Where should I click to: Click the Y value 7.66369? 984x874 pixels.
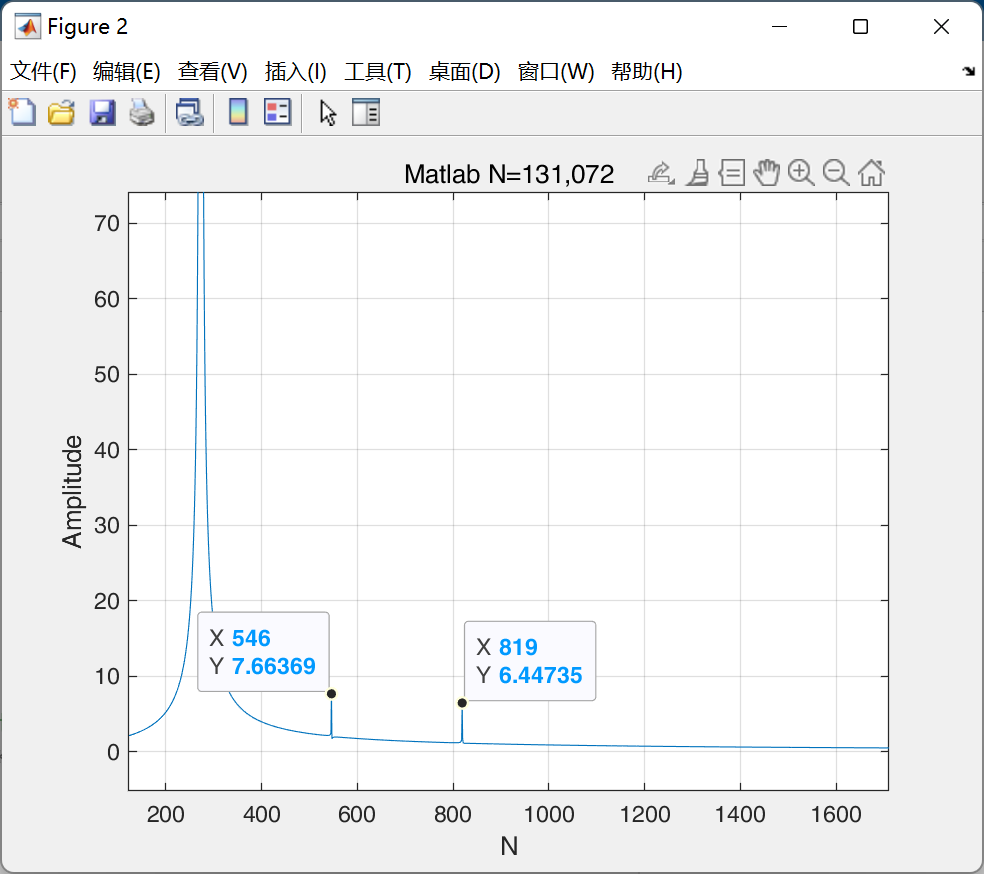coord(274,666)
